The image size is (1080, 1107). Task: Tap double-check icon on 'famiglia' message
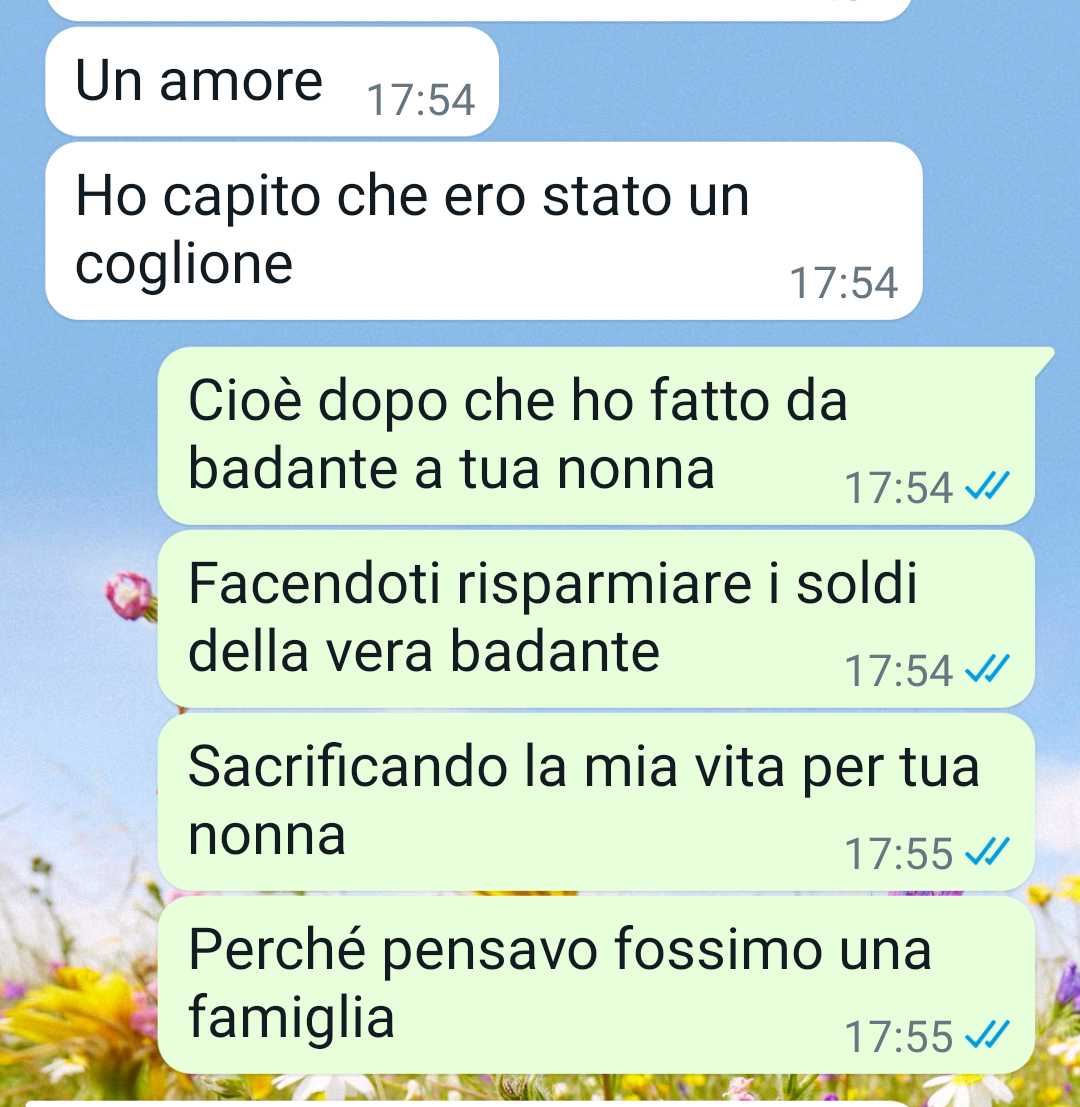tap(988, 1034)
